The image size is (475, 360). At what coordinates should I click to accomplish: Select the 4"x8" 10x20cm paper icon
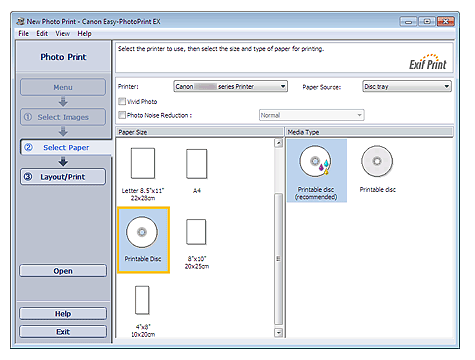[142, 300]
